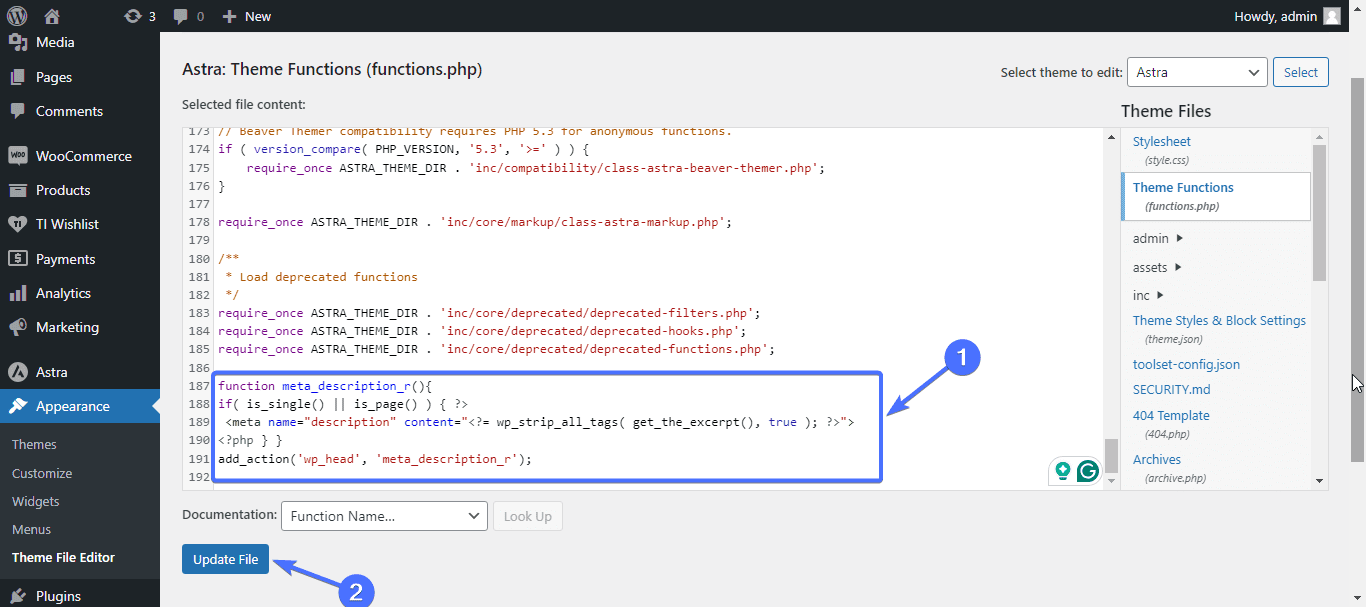Click line 178 require_once class-astra-markup.php

tap(475, 222)
